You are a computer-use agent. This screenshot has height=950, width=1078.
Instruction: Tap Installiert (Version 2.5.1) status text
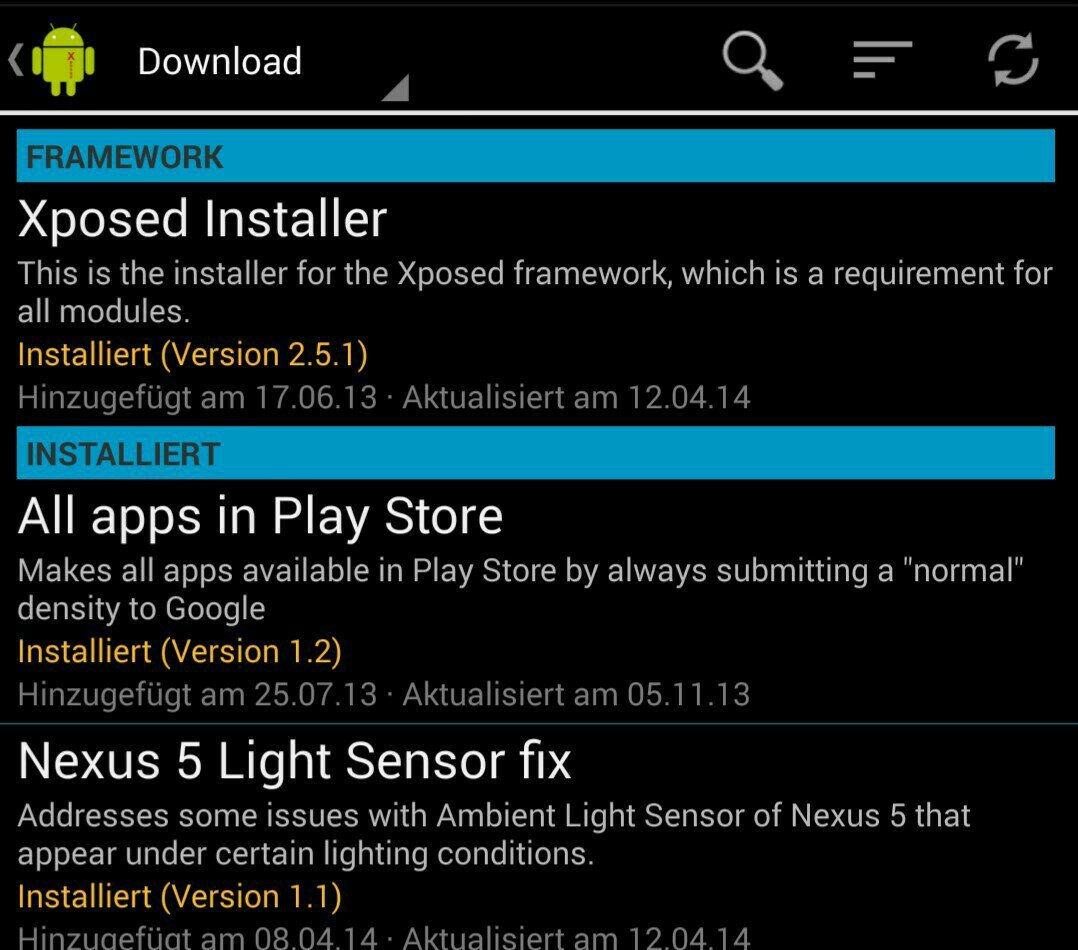coord(192,355)
